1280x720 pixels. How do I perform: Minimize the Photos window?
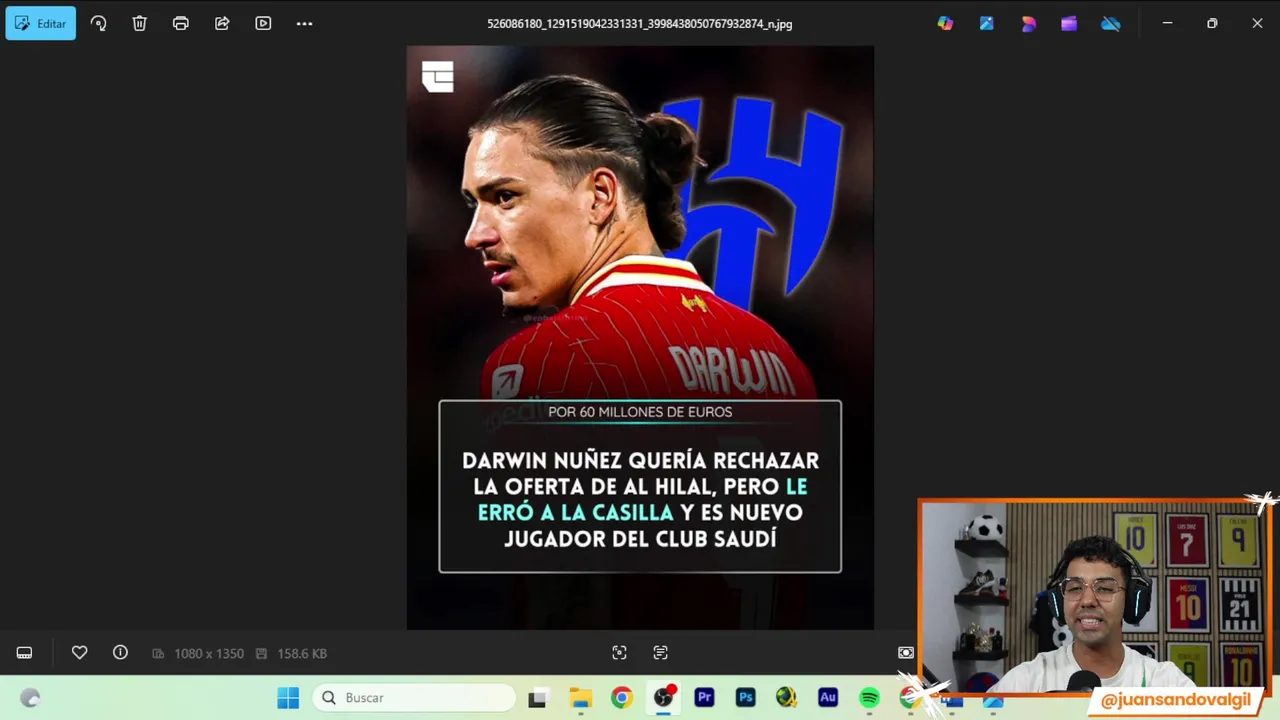pos(1167,23)
